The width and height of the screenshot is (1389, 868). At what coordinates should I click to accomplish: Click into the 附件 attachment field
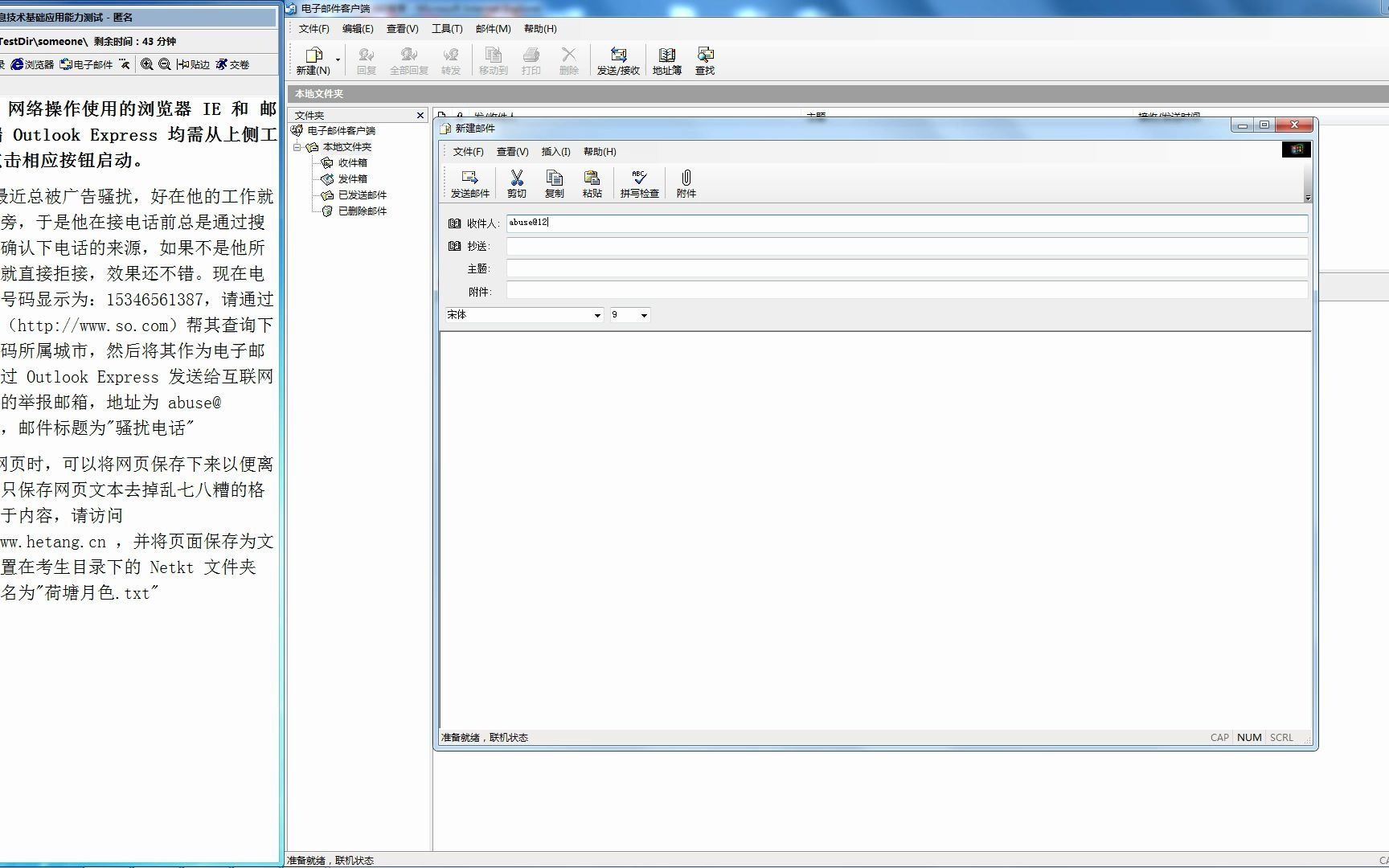tap(907, 291)
